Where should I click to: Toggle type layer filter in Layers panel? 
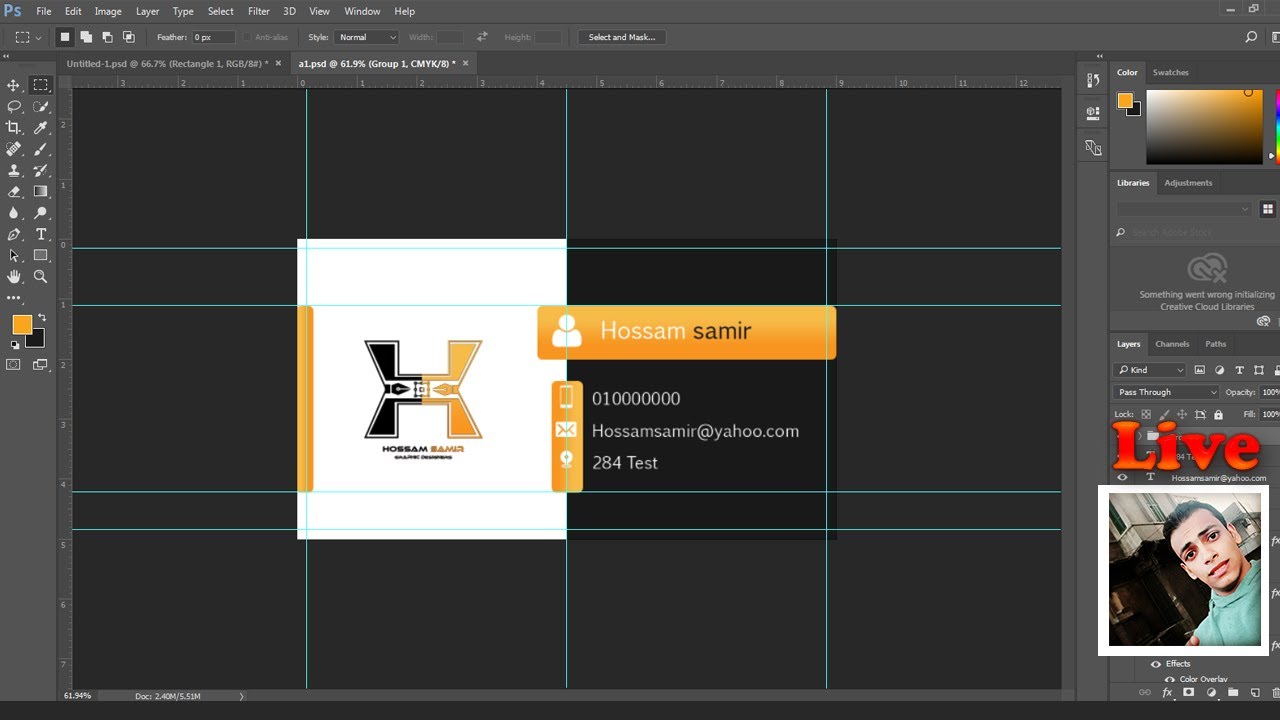coord(1240,370)
